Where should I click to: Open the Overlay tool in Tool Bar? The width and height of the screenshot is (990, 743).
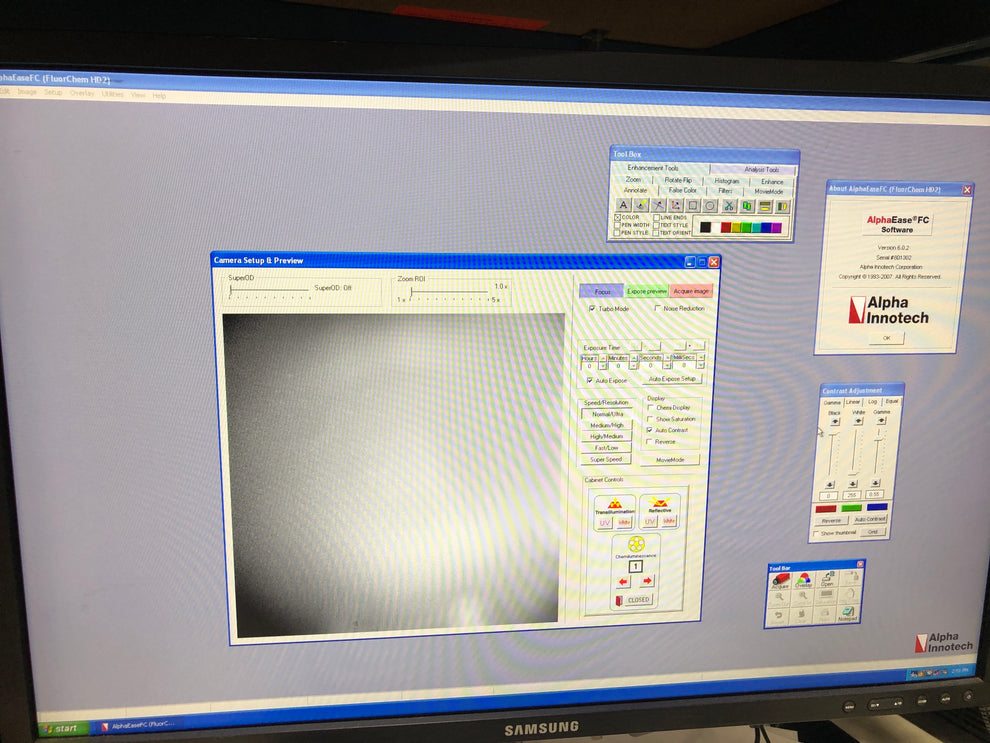click(803, 582)
